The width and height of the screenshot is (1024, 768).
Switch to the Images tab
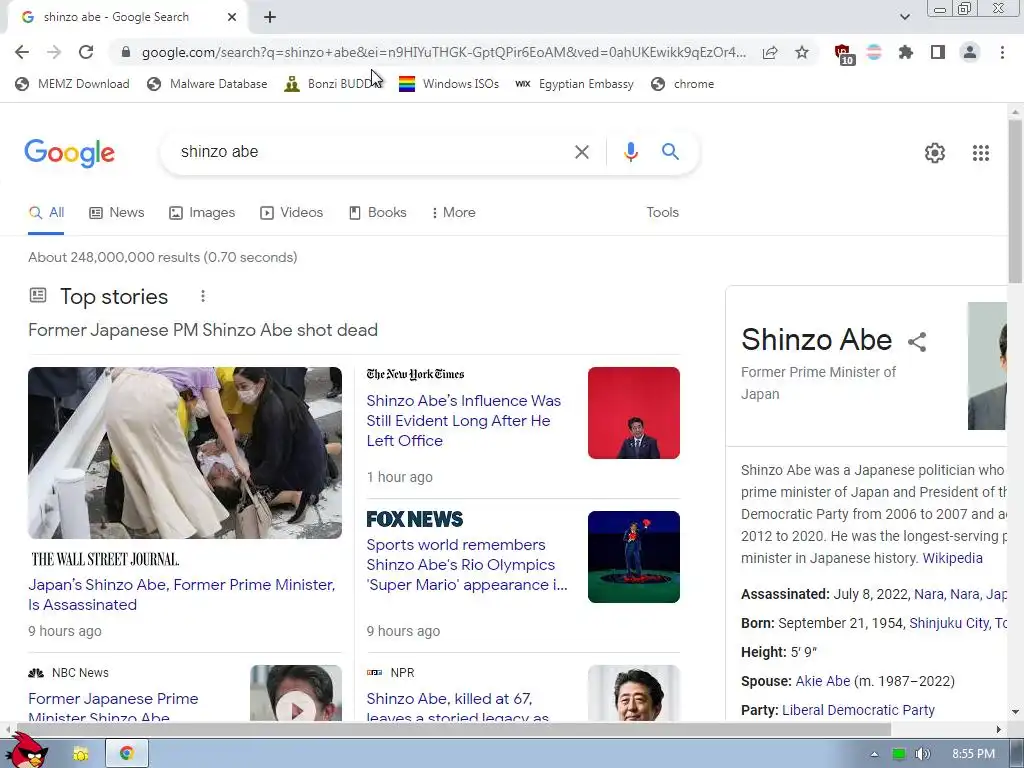pos(202,212)
